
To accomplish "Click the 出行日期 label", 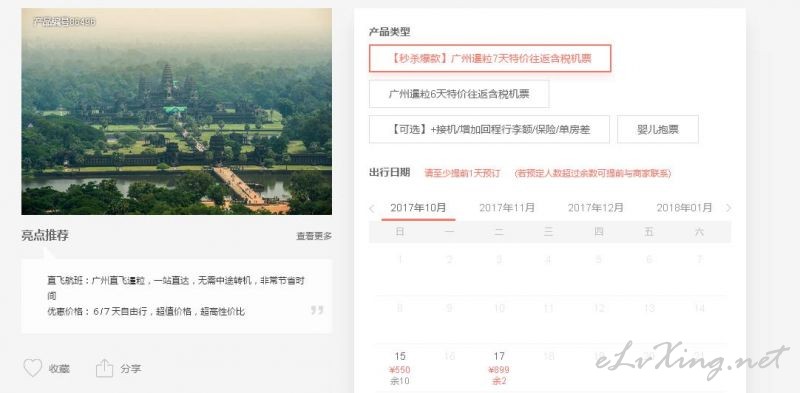I will [x=390, y=173].
